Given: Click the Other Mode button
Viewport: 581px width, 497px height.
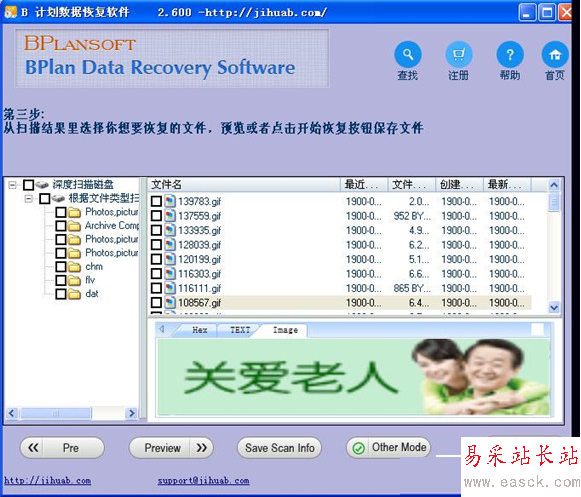Looking at the screenshot, I should pos(388,447).
